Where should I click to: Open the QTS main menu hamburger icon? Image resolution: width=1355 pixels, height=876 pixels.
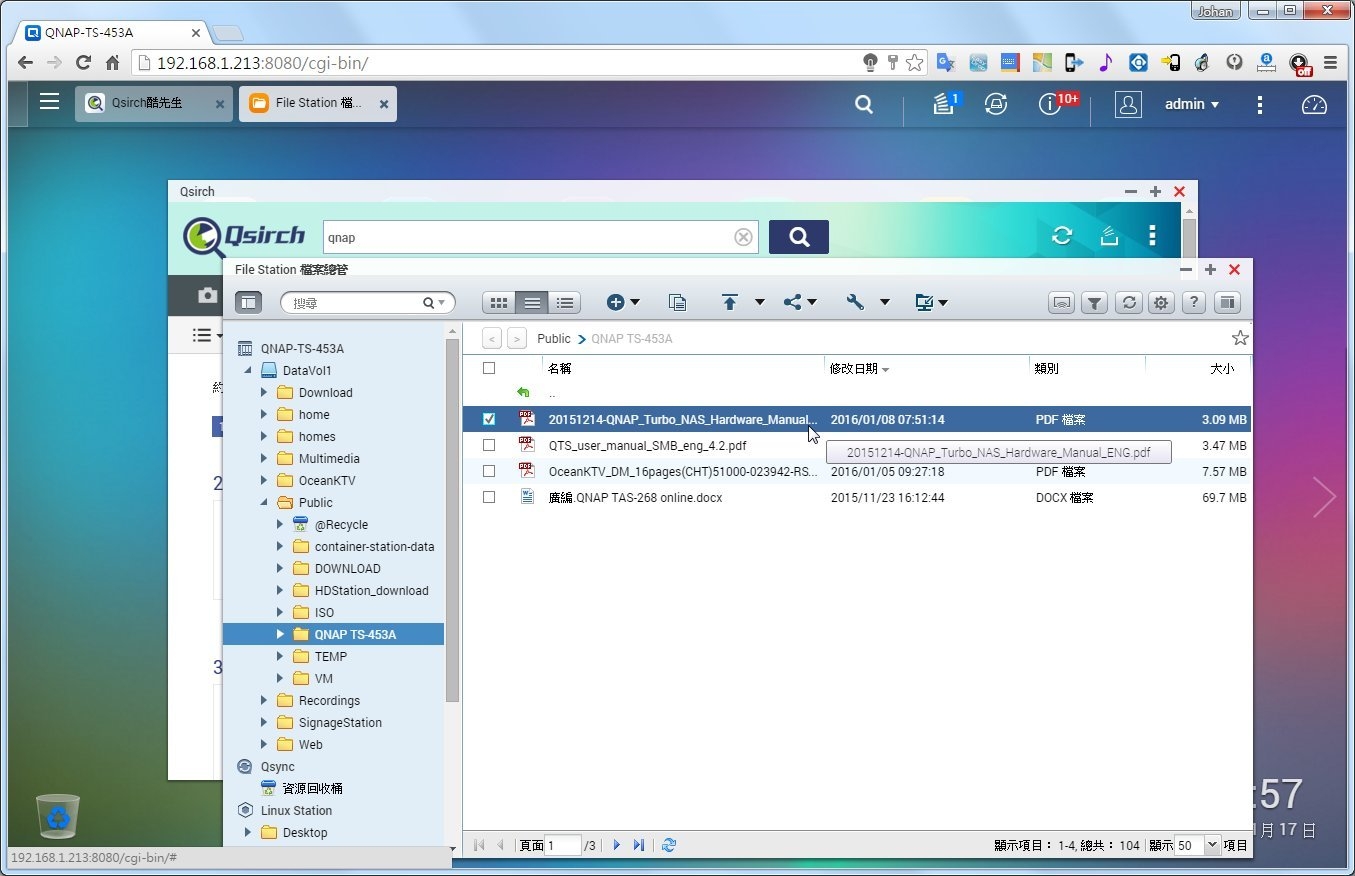coord(49,101)
